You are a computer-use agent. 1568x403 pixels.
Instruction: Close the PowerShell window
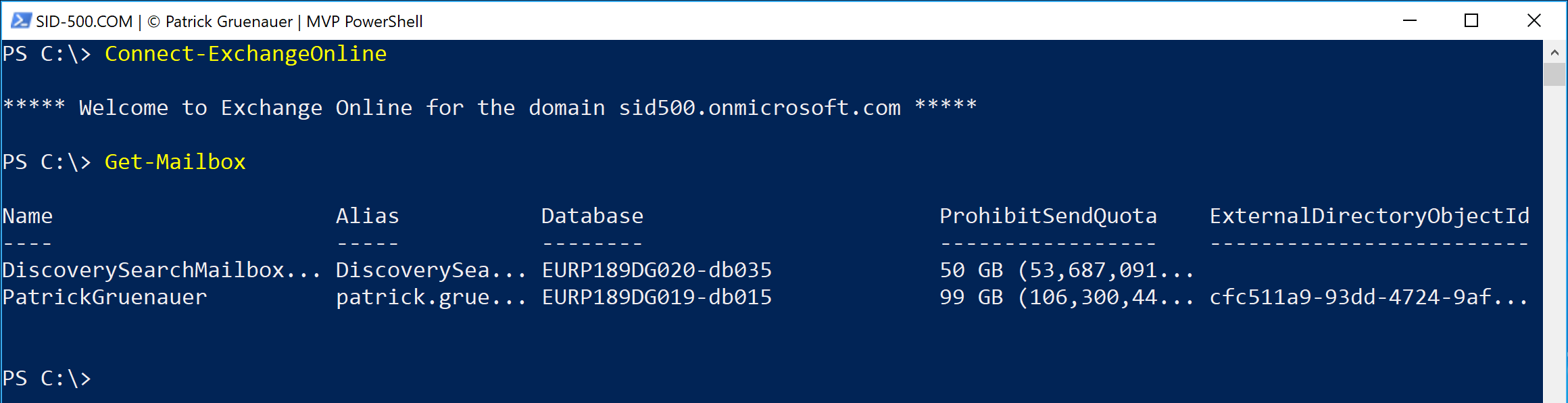(1534, 21)
